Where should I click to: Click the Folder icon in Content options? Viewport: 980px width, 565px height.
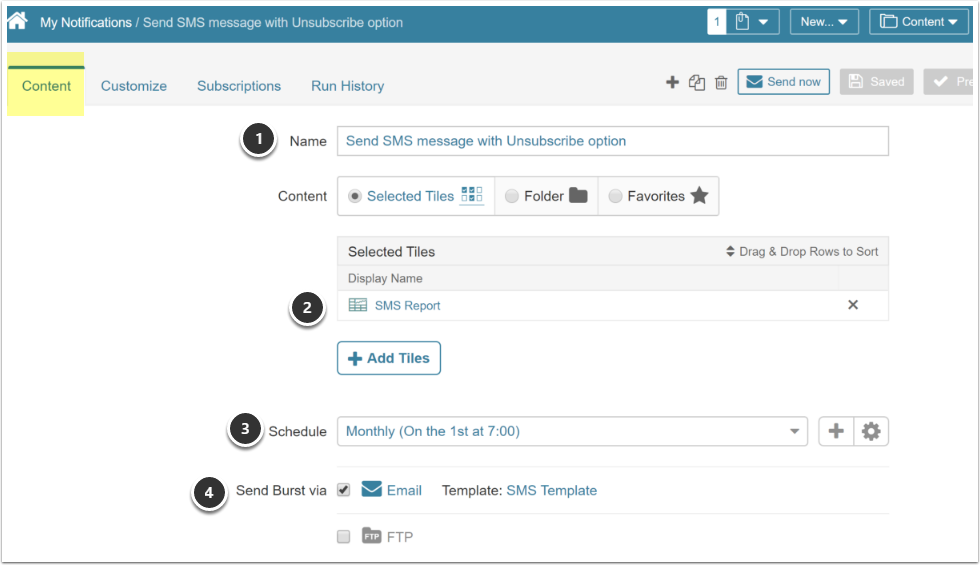coord(578,196)
